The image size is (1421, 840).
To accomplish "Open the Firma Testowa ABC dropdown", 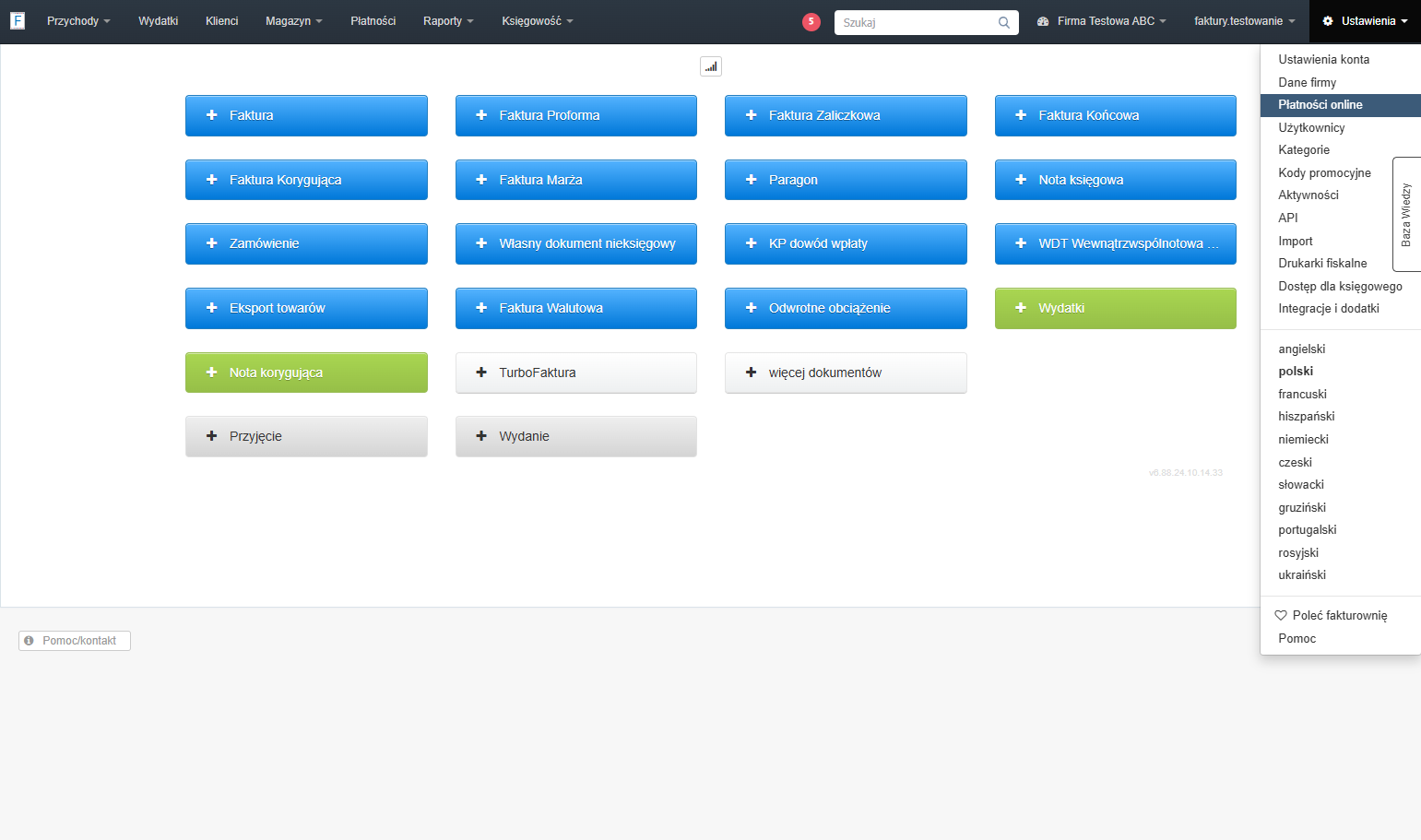I will 1102,21.
